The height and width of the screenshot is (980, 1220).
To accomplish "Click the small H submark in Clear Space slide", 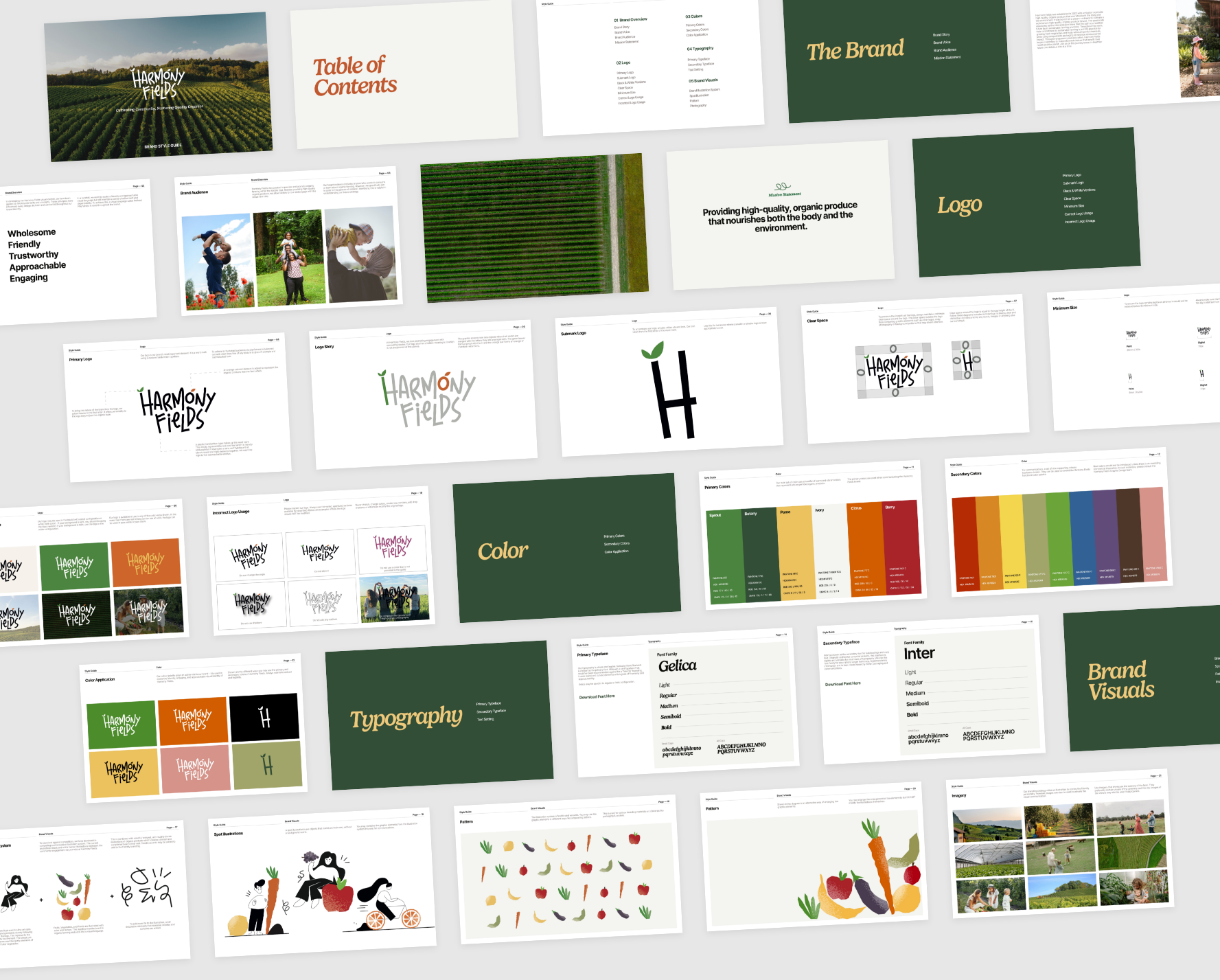I will pyautogui.click(x=967, y=360).
